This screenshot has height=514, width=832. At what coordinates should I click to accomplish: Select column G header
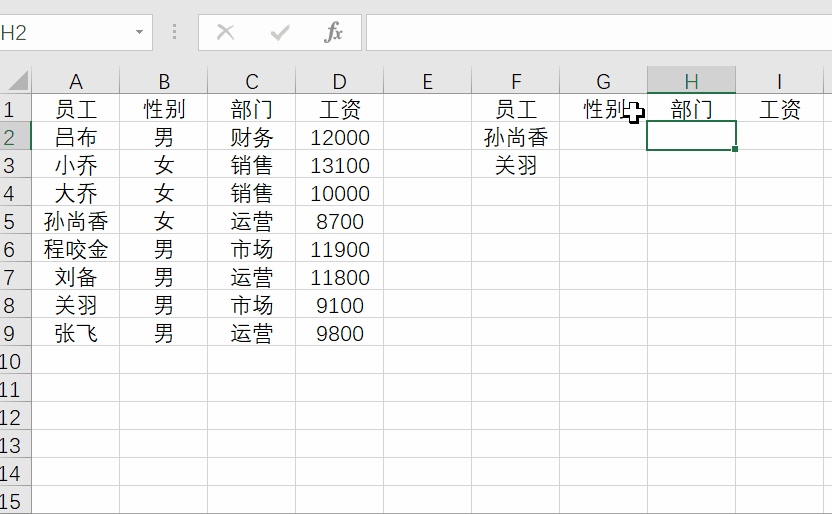coord(603,81)
